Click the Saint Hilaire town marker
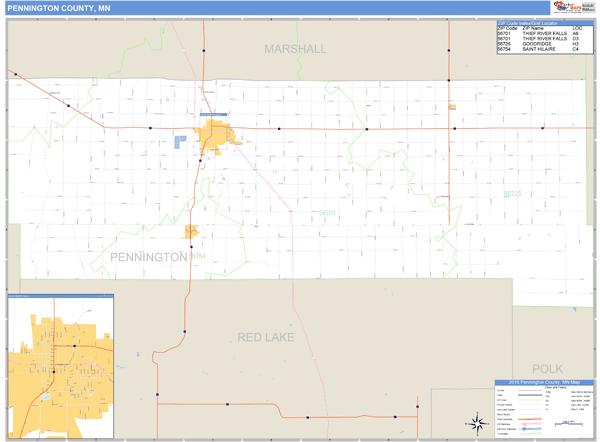 click(x=190, y=232)
